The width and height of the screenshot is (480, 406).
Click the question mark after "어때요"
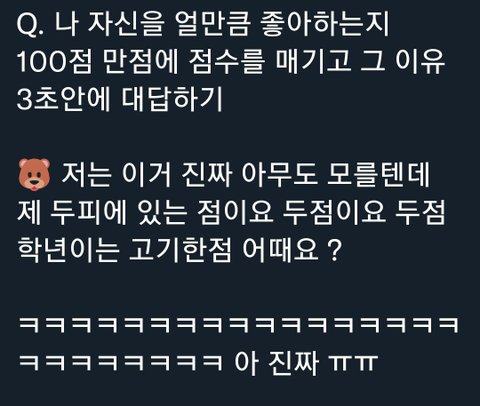click(x=335, y=250)
